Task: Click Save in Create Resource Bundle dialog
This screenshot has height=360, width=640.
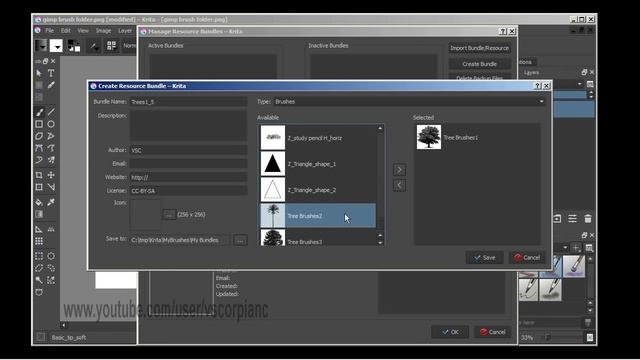Action: pos(484,258)
